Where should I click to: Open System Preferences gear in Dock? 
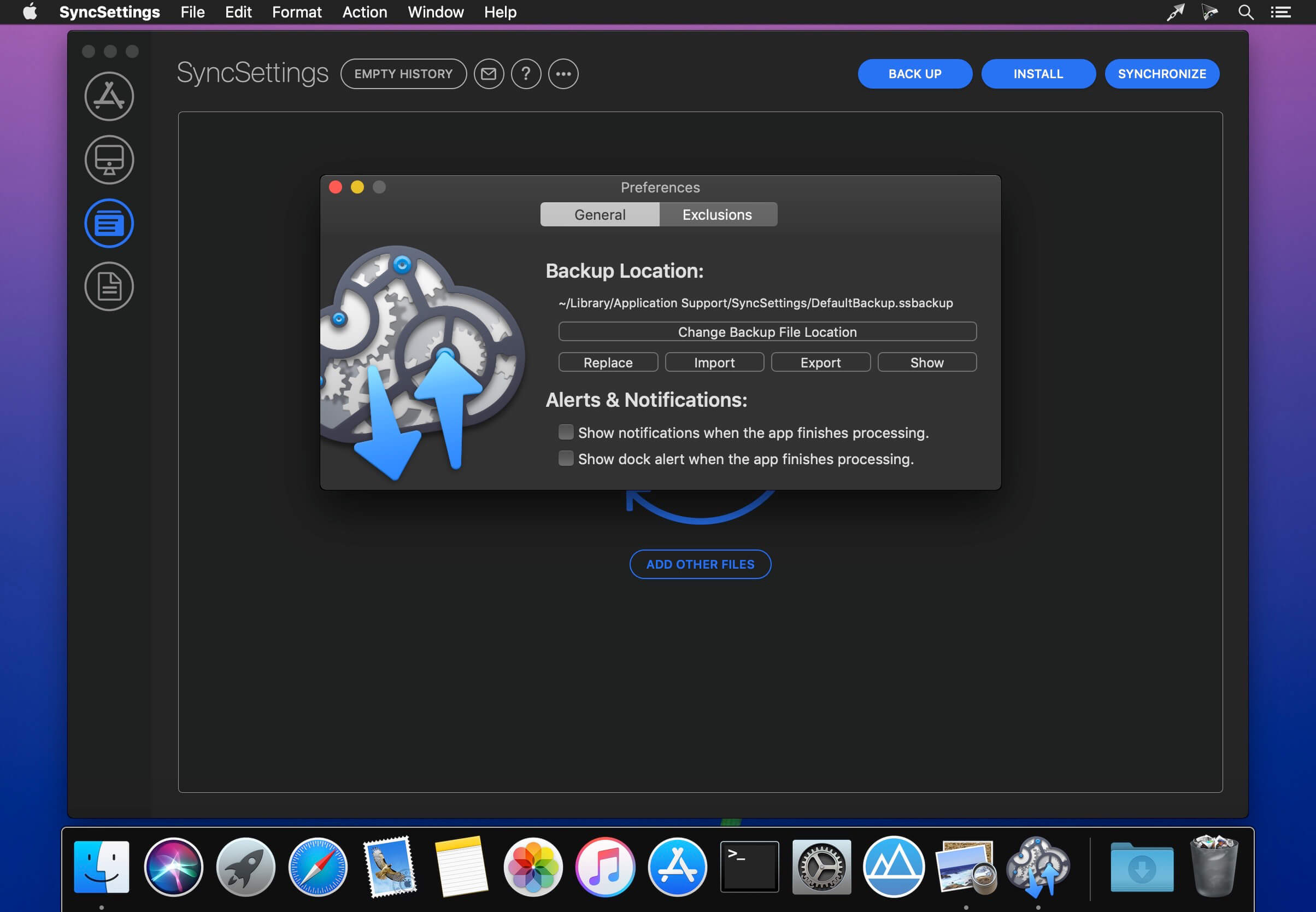821,867
